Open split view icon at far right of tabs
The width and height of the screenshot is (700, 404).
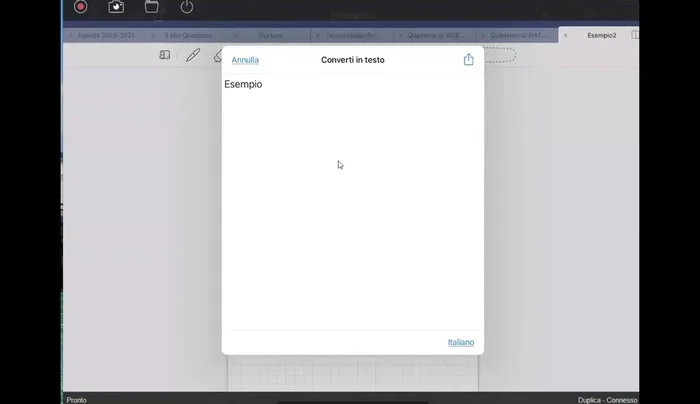(634, 35)
